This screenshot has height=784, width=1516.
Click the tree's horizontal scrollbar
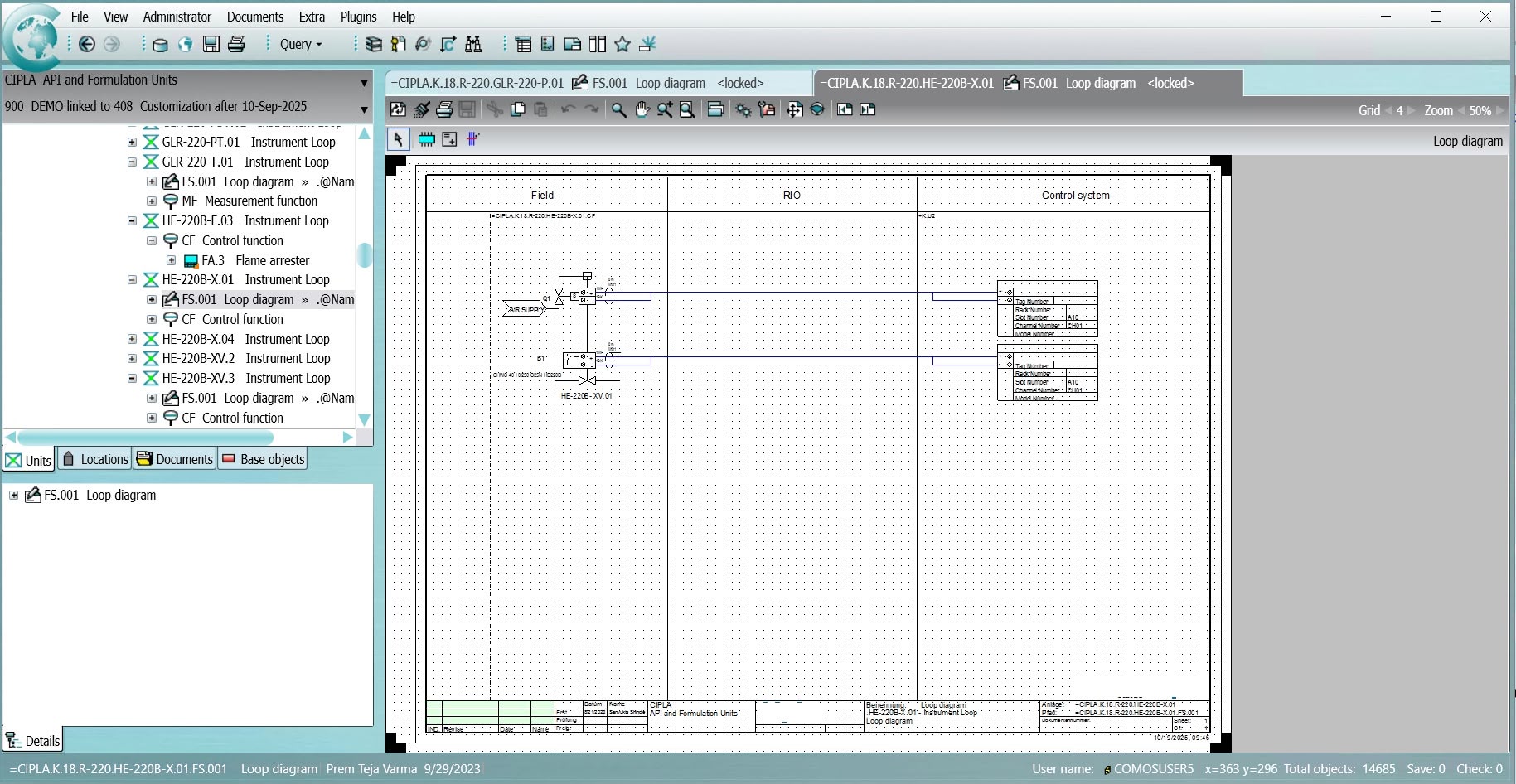point(145,437)
